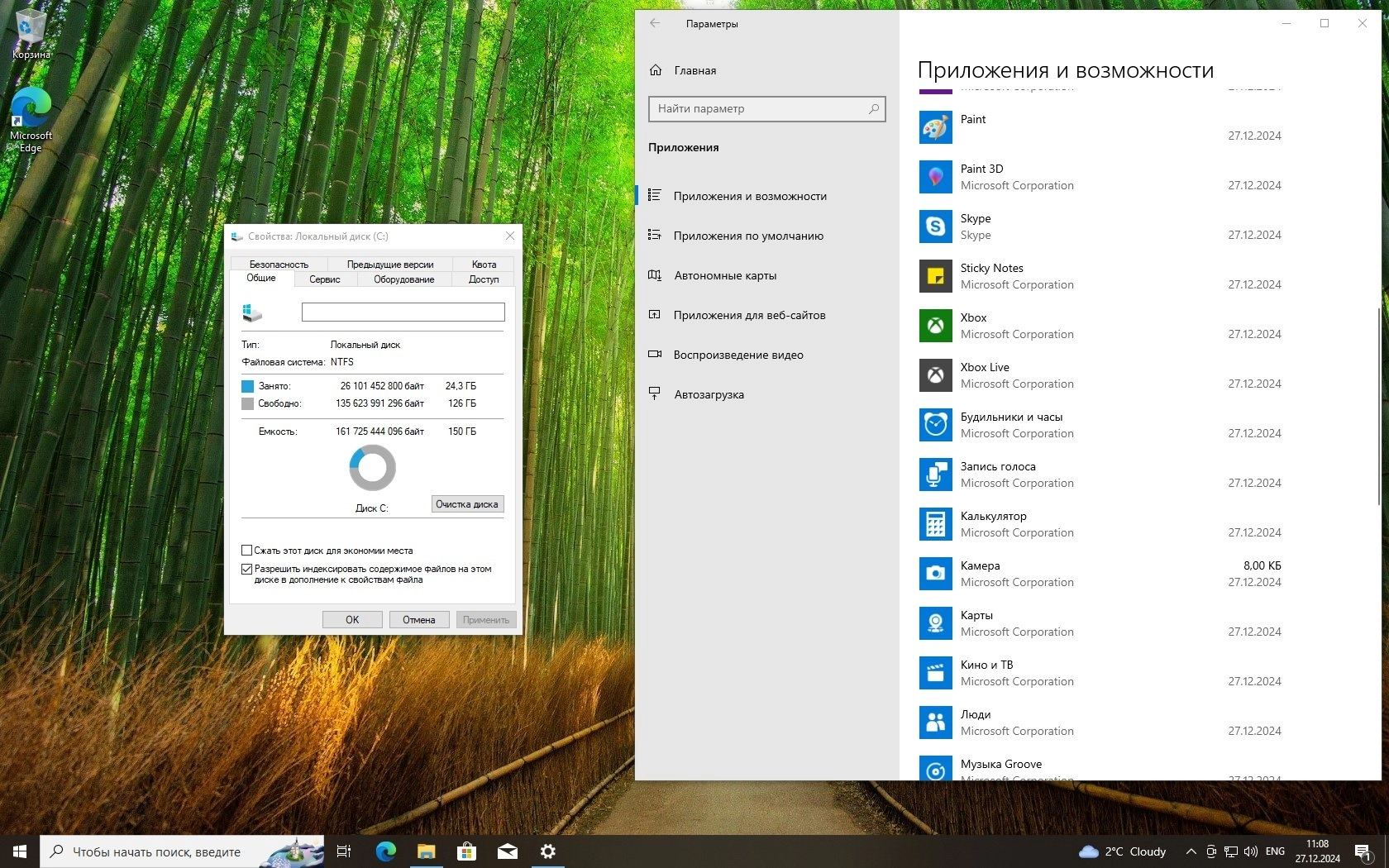Open the Безопасность tab

(279, 265)
